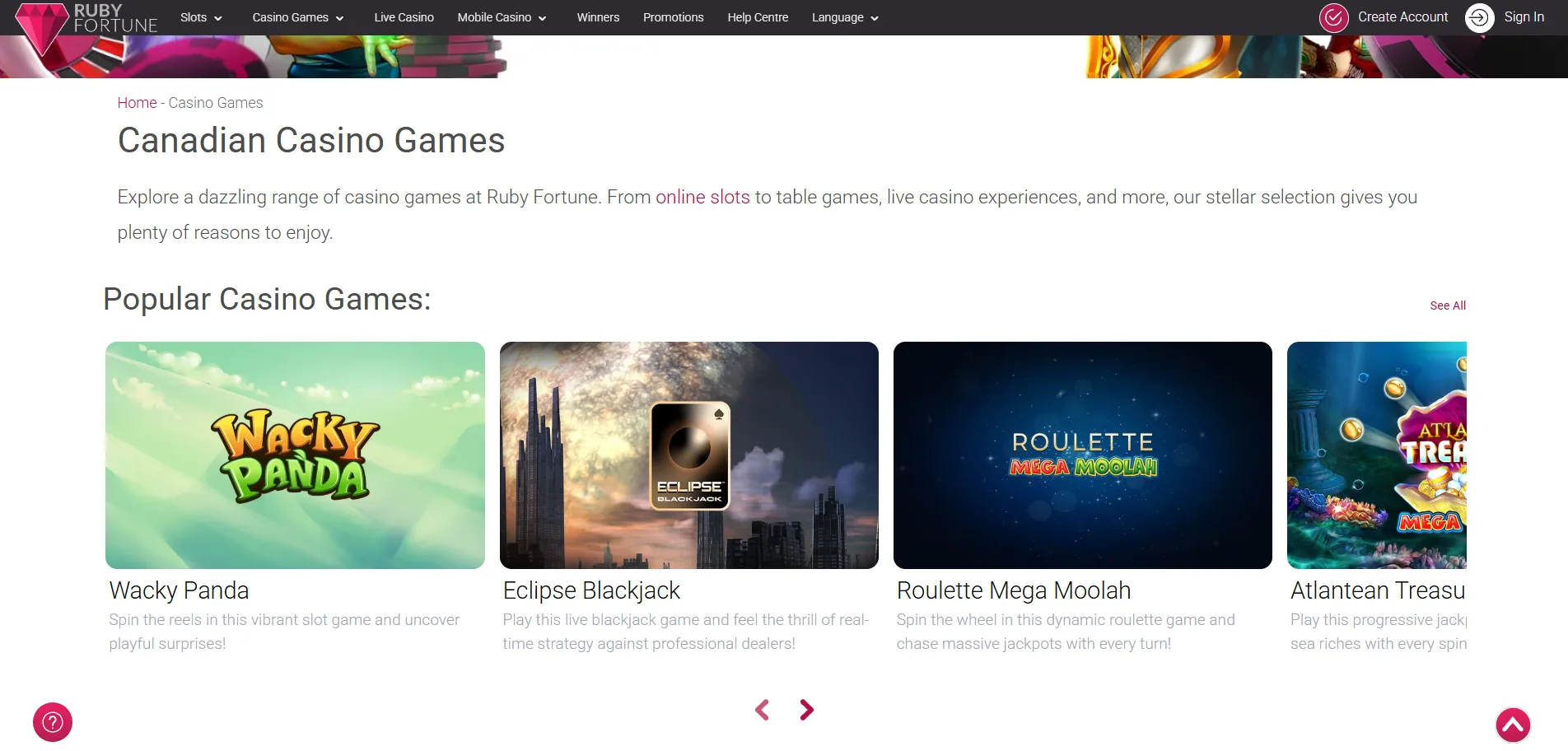Click the Wacky Panda title
Image resolution: width=1568 pixels, height=751 pixels.
click(179, 590)
